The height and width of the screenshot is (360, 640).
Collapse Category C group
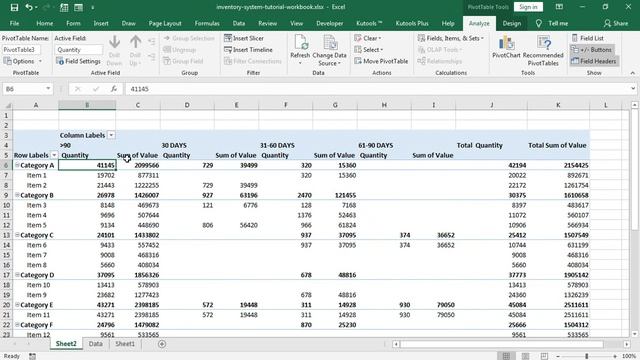tap(17, 235)
